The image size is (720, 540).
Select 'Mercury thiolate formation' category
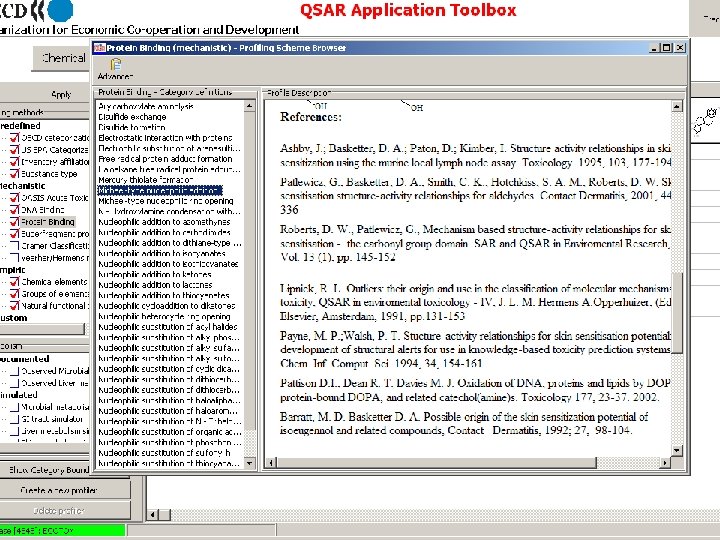[x=146, y=180]
